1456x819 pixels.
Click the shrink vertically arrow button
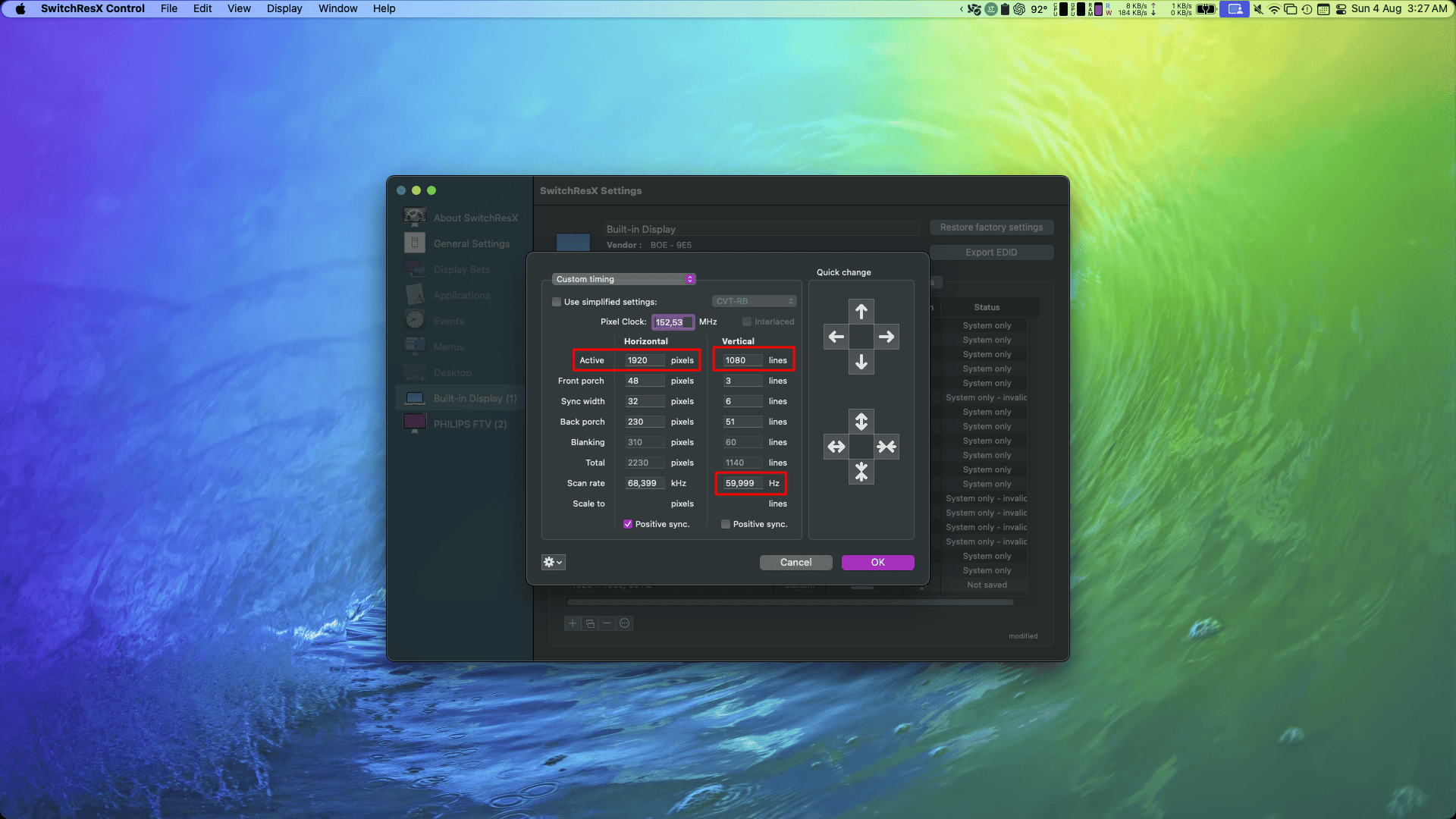tap(861, 472)
